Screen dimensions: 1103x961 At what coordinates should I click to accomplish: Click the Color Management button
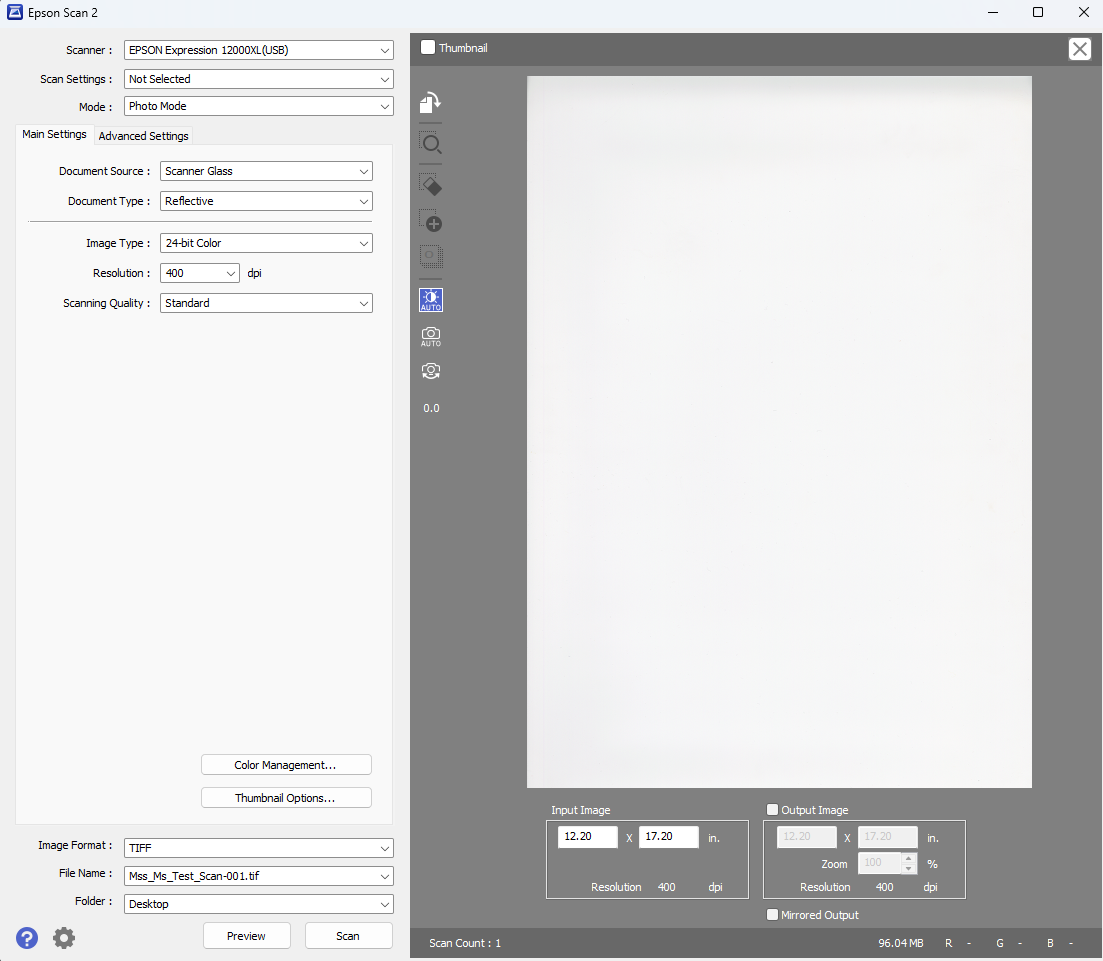click(x=286, y=764)
